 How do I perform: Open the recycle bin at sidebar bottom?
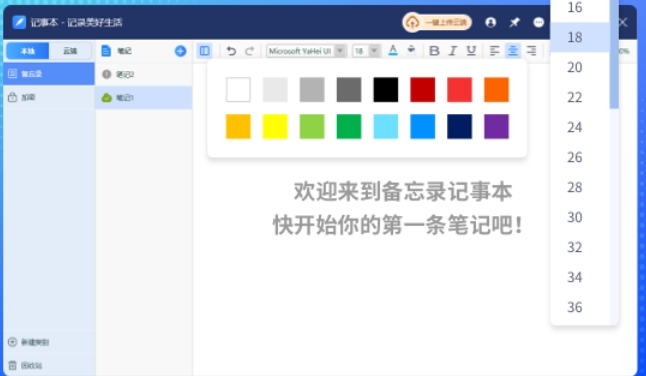(x=49, y=365)
